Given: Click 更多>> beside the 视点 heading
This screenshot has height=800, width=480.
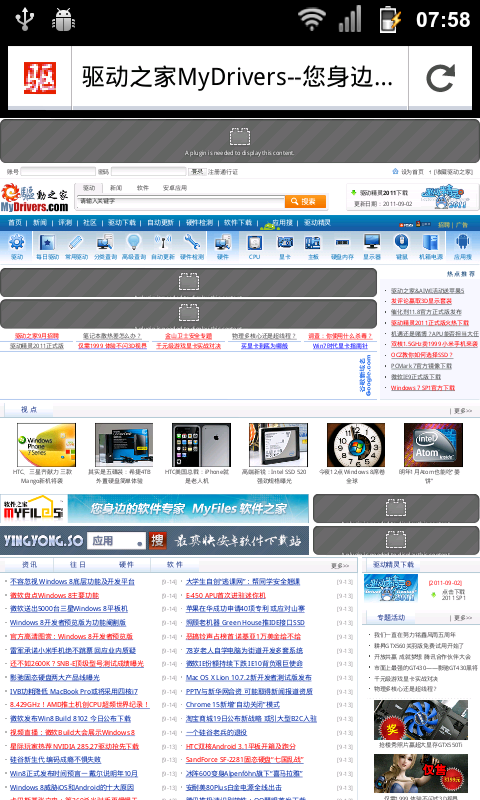Looking at the screenshot, I should pyautogui.click(x=463, y=410).
